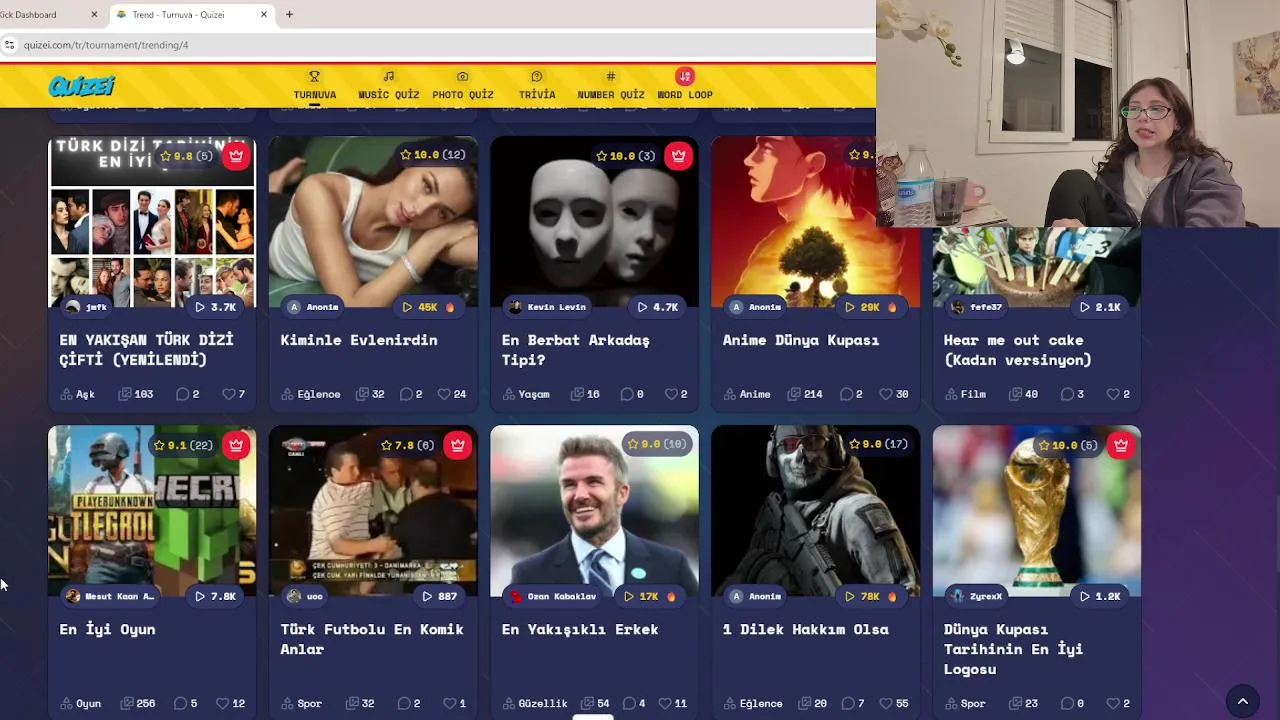Click the Güzellik category tag

click(535, 703)
